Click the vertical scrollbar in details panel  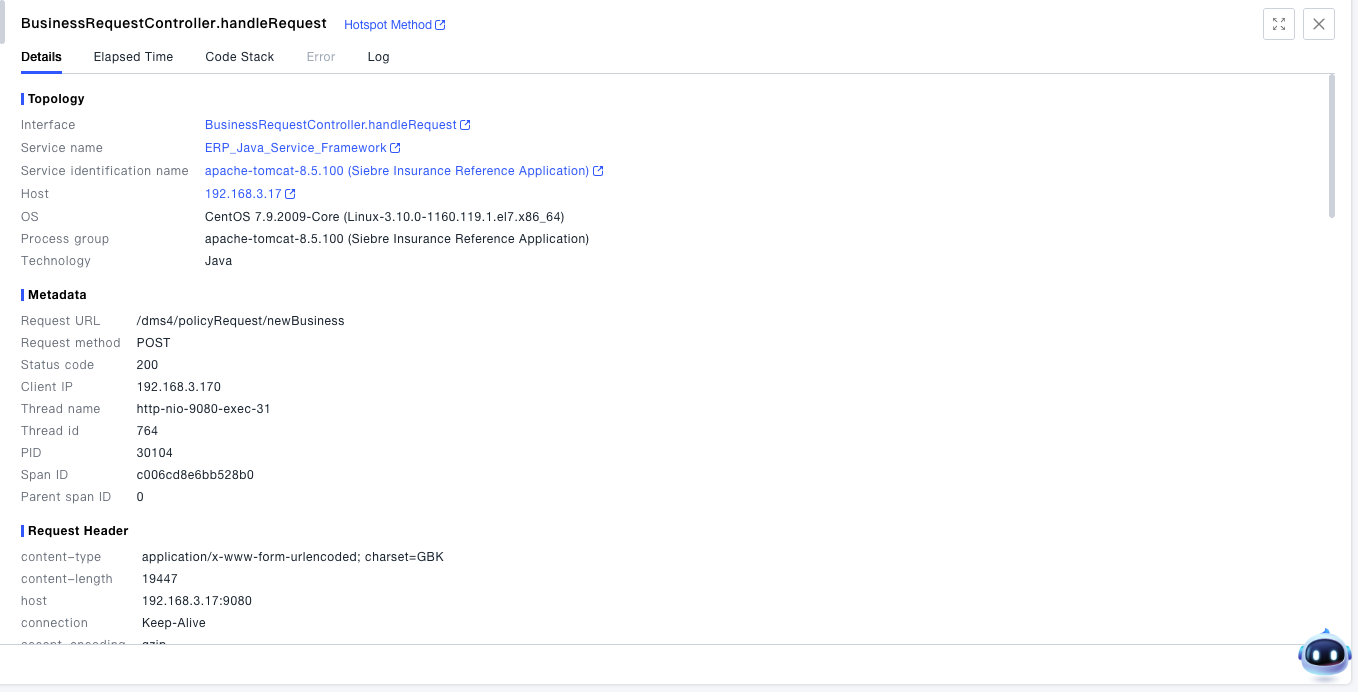click(1331, 145)
